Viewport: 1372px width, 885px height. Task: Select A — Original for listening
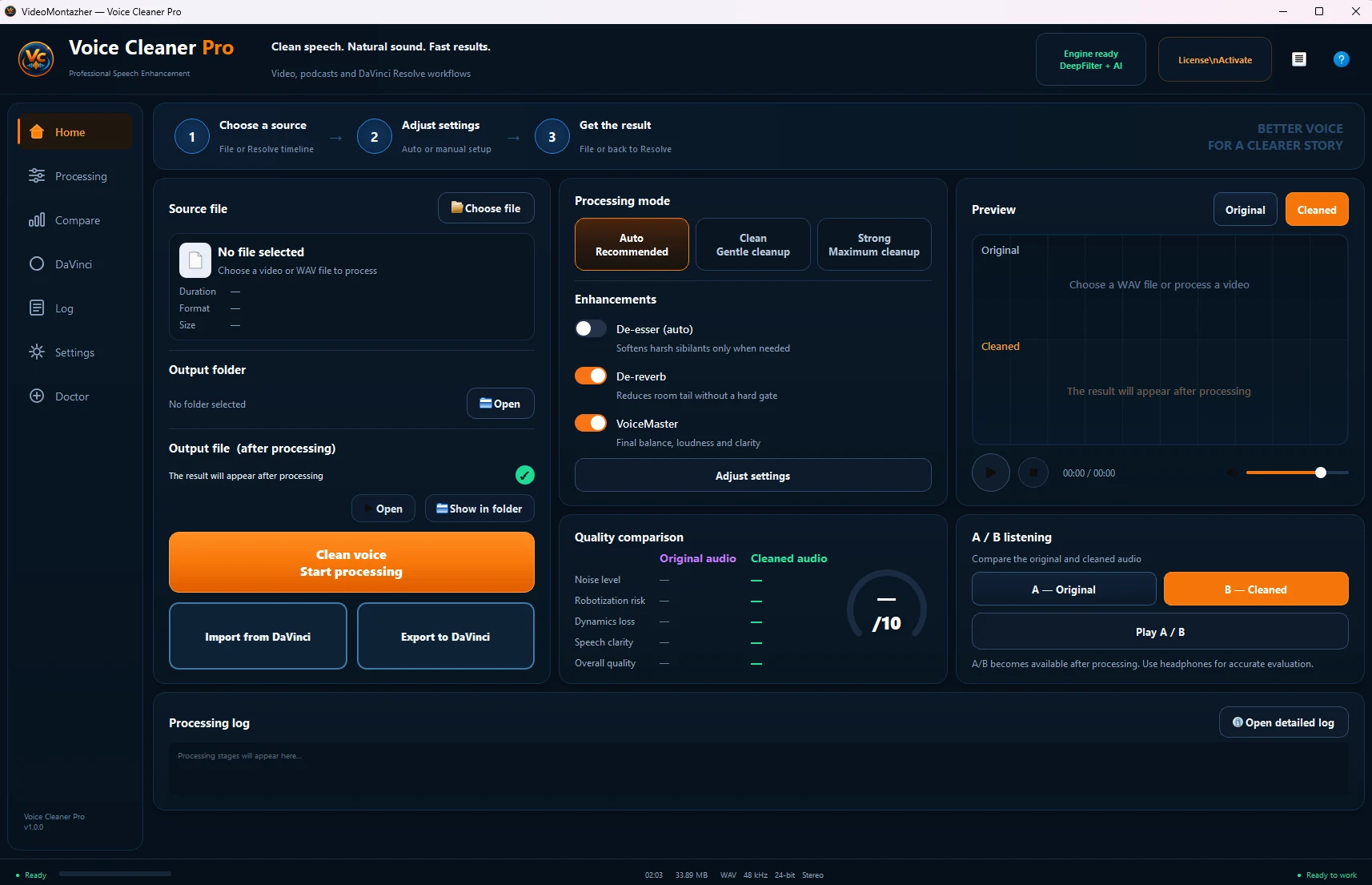1064,589
